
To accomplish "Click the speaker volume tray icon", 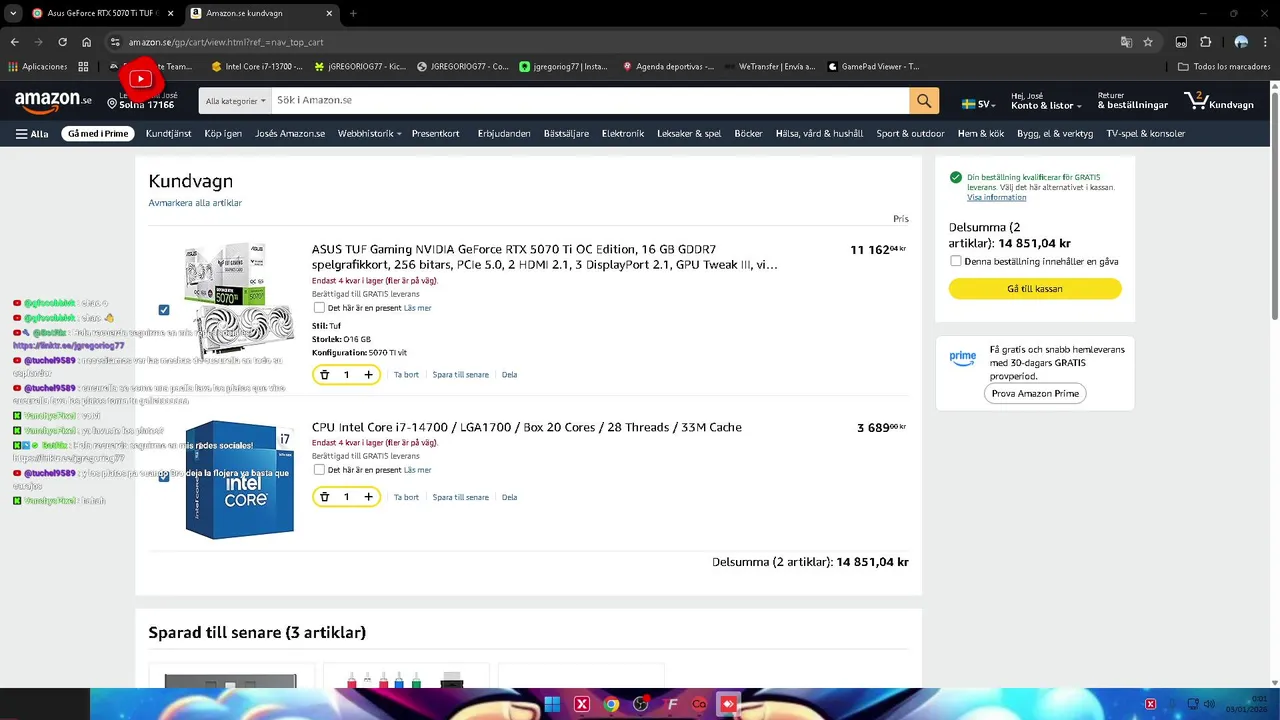I will (x=1209, y=704).
